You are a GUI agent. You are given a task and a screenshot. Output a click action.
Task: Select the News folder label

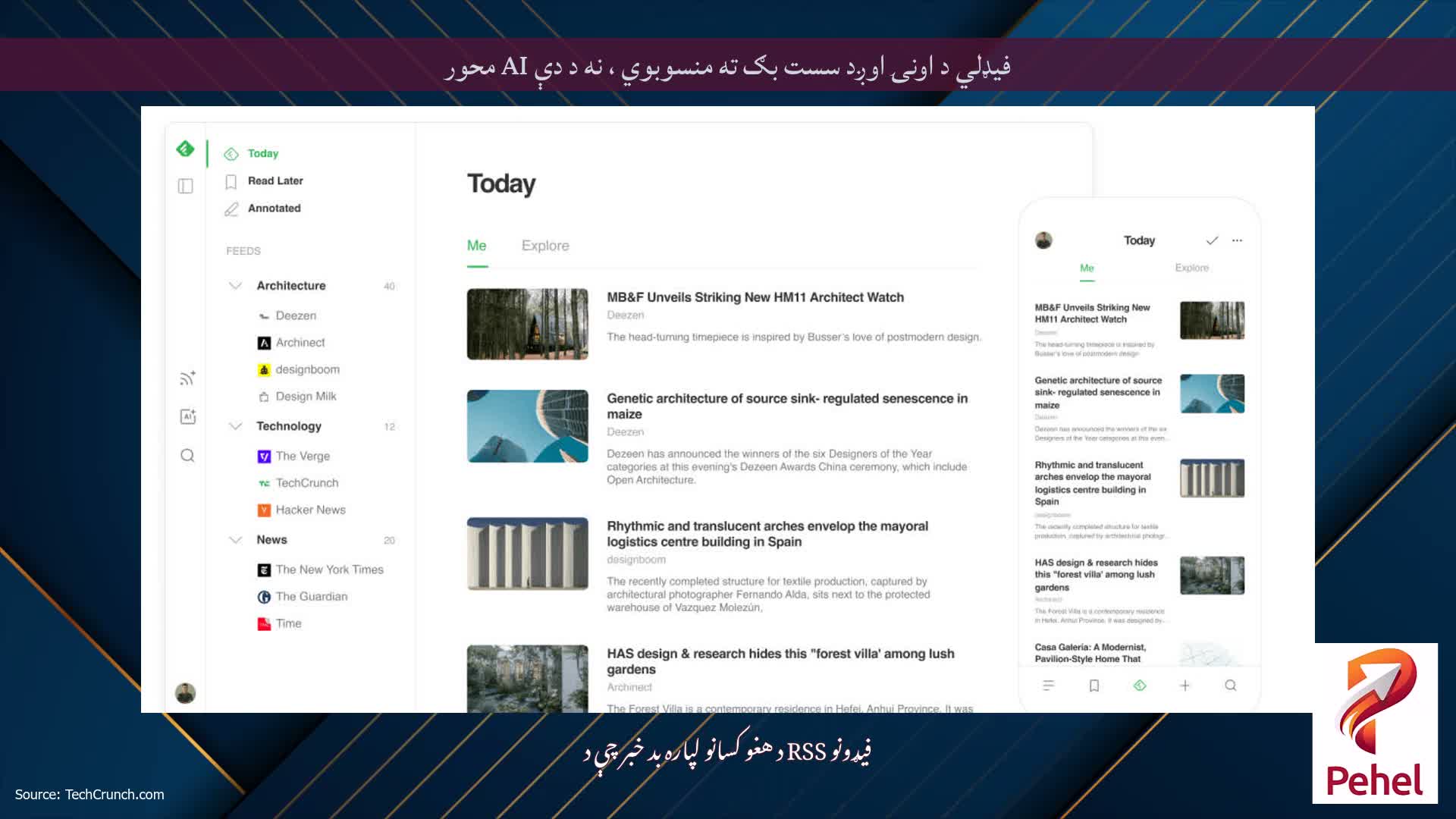pyautogui.click(x=271, y=539)
